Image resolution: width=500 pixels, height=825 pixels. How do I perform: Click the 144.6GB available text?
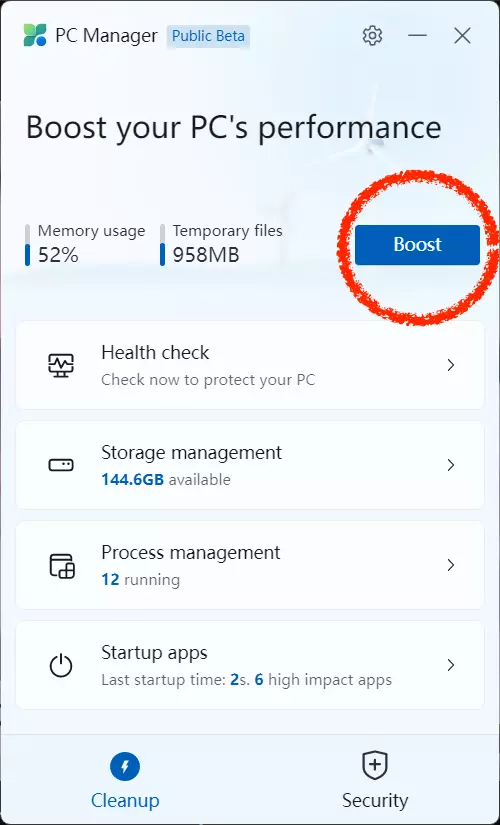(166, 480)
